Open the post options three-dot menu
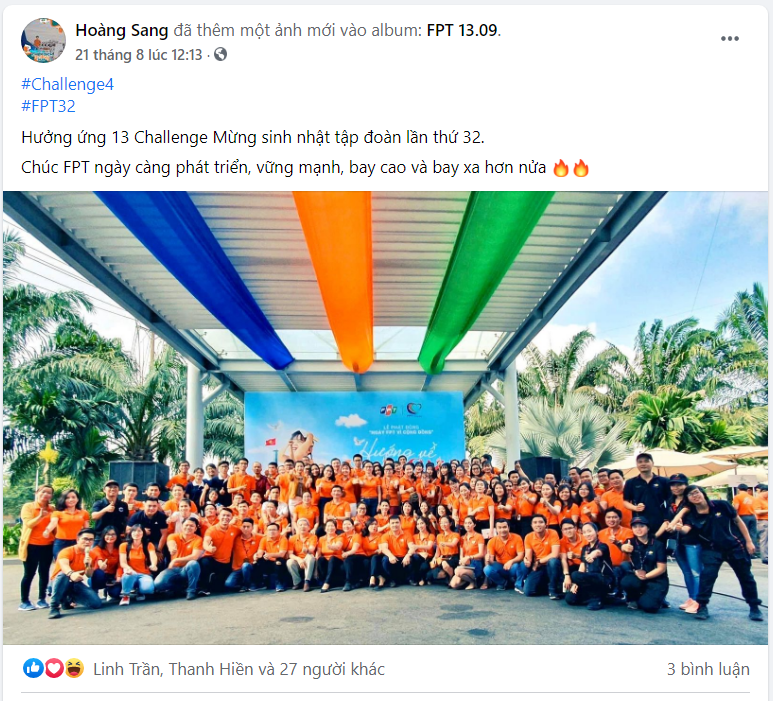This screenshot has width=773, height=701. tap(730, 38)
